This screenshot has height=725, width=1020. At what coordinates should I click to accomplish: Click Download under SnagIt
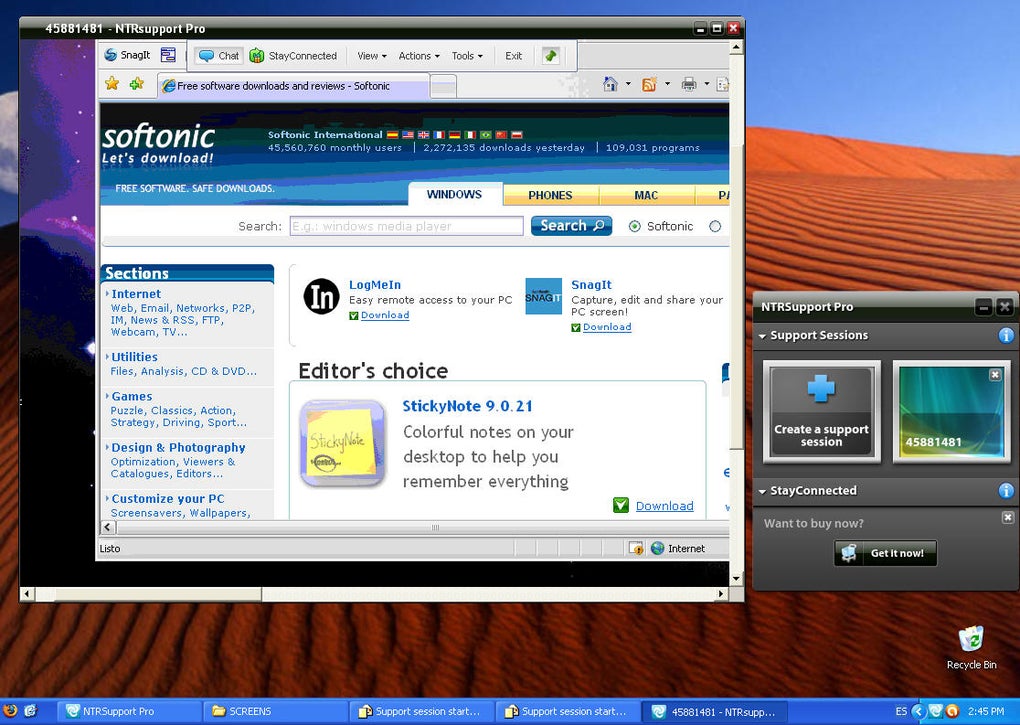[x=607, y=327]
